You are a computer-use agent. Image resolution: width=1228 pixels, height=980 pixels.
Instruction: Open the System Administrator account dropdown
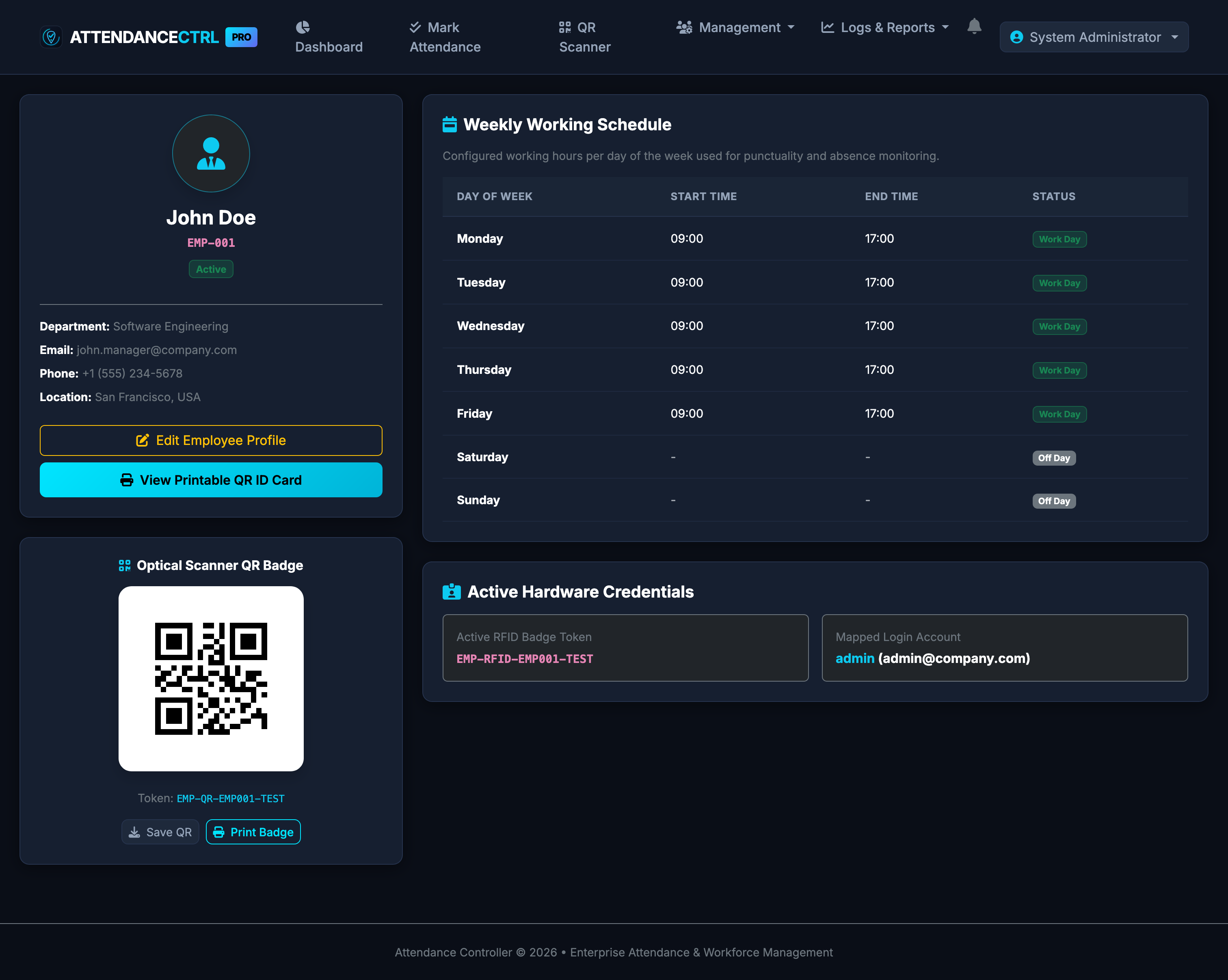click(x=1094, y=37)
